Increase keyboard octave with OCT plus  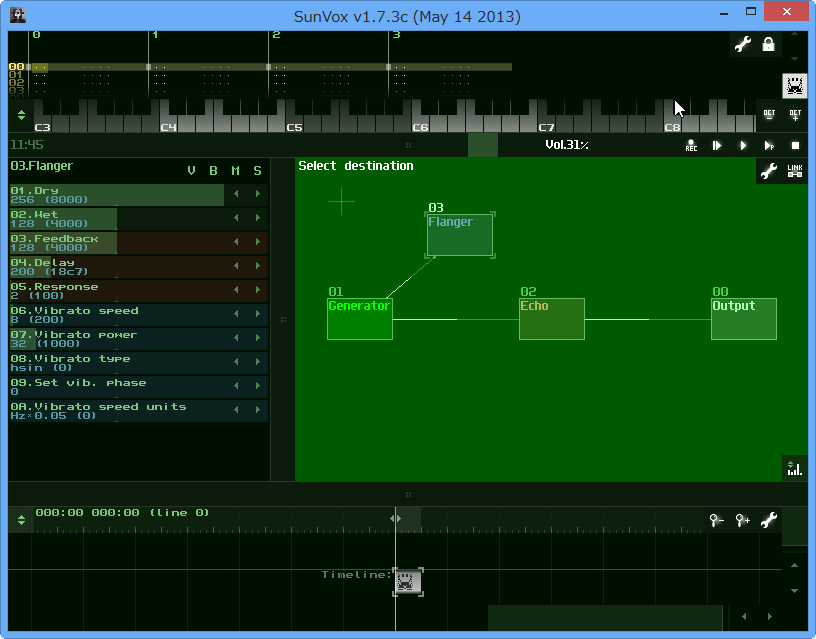pos(795,115)
